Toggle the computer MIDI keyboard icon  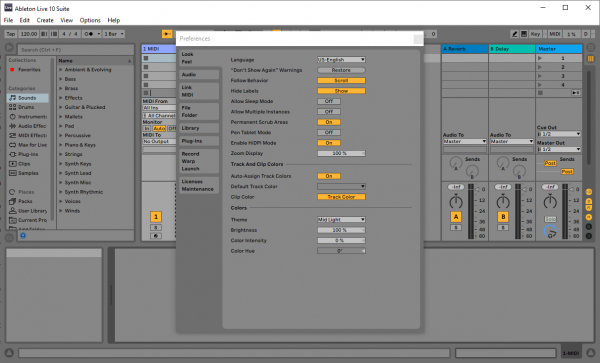[x=524, y=34]
